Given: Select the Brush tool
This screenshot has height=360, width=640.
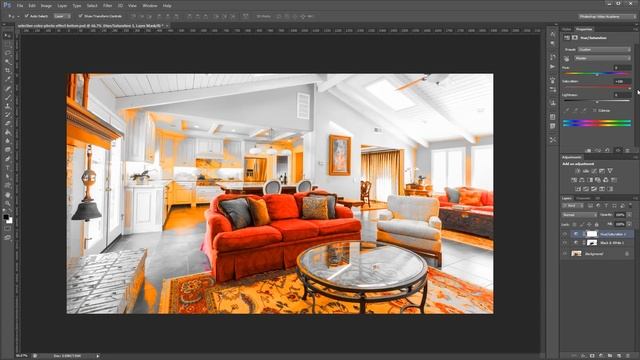Looking at the screenshot, I should [8, 97].
